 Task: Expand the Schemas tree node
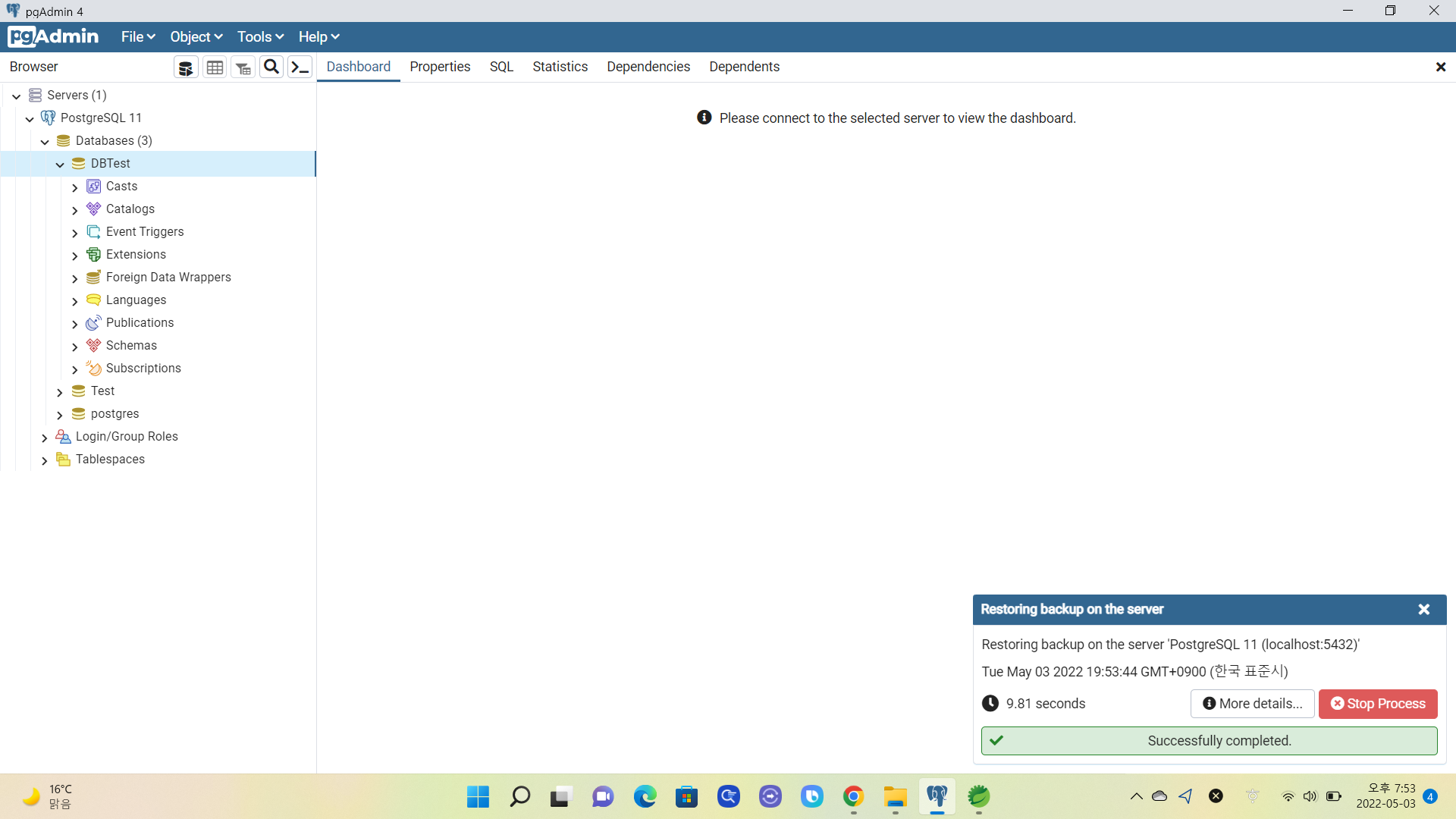pyautogui.click(x=74, y=347)
